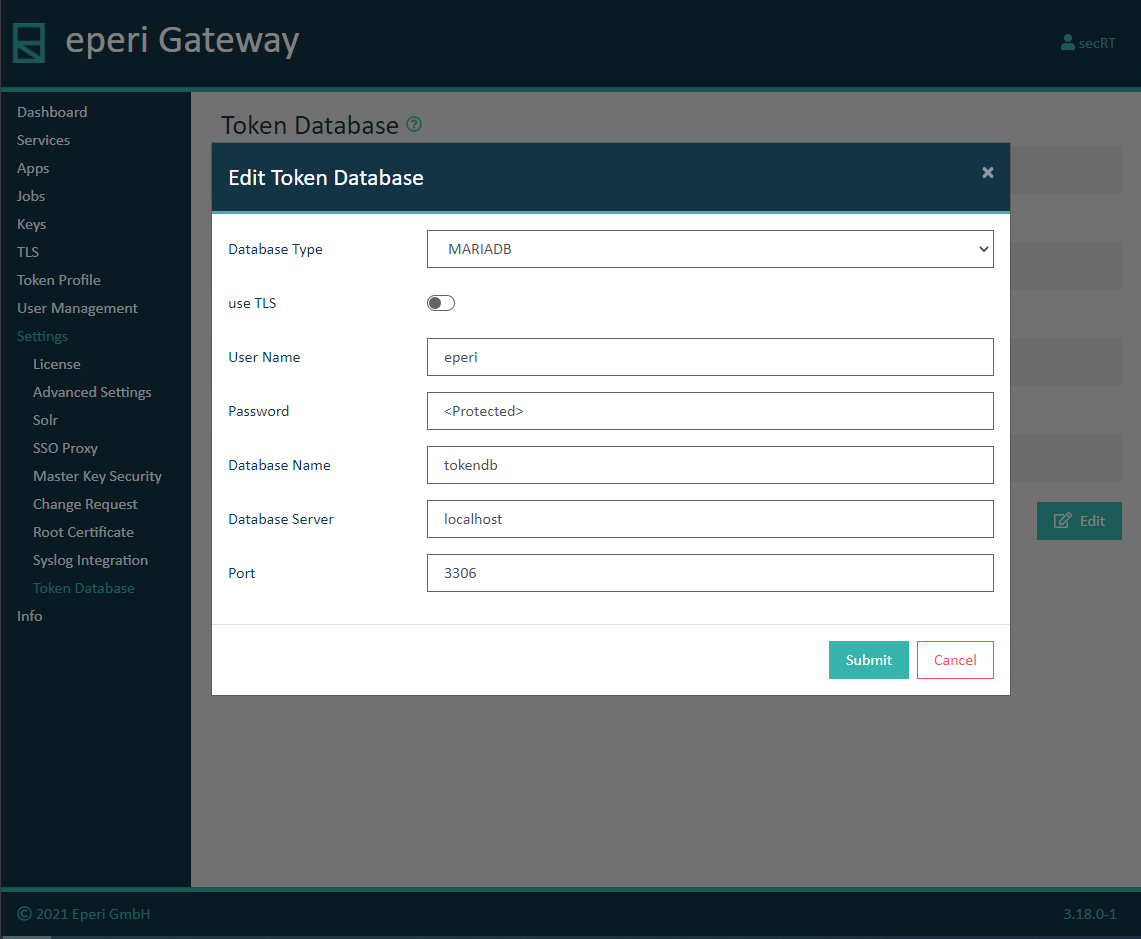Open Syslog Integration page
The image size is (1141, 939).
[x=90, y=560]
